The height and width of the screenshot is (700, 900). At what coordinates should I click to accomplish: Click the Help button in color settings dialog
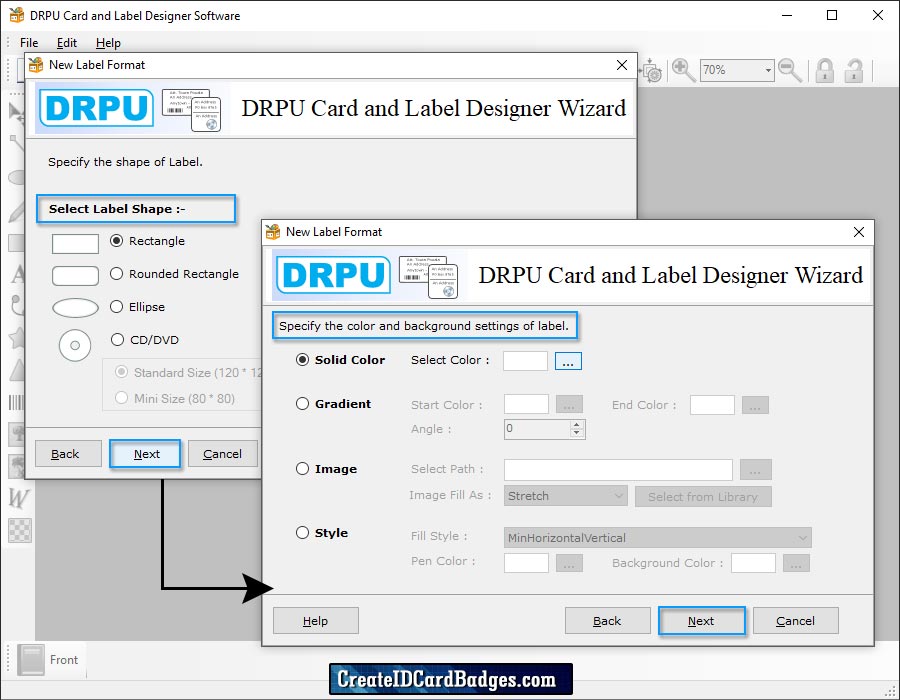(x=316, y=621)
